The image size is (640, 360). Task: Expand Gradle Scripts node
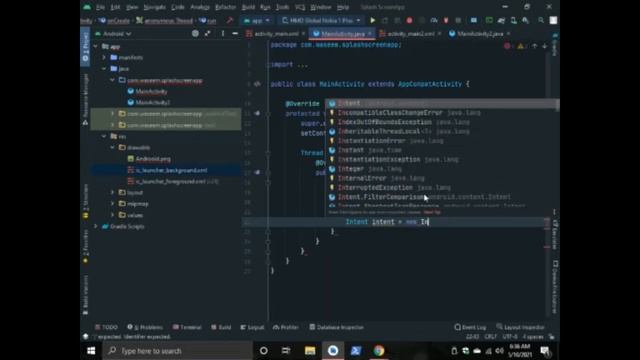click(x=96, y=226)
